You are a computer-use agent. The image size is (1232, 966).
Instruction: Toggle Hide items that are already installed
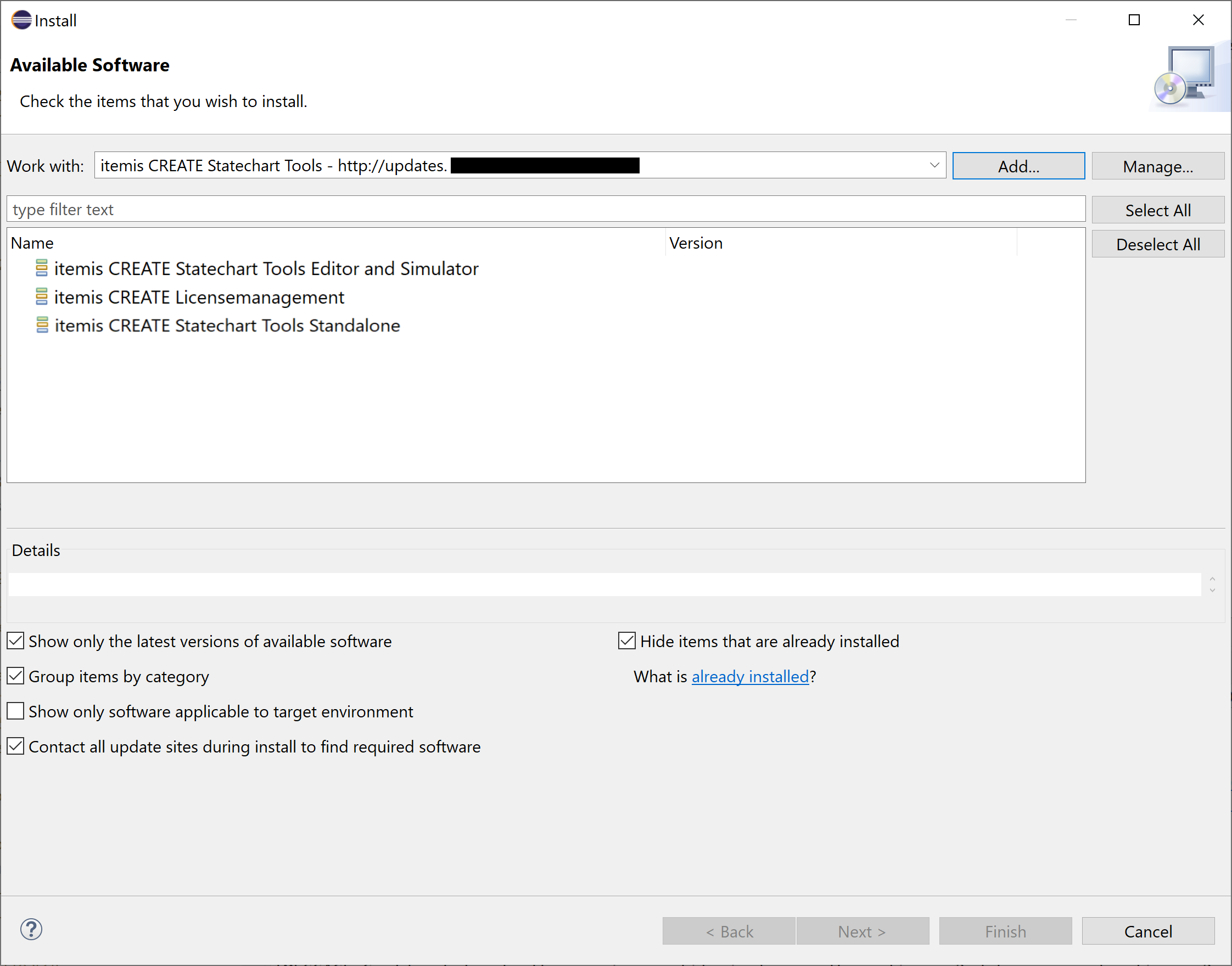tap(627, 641)
